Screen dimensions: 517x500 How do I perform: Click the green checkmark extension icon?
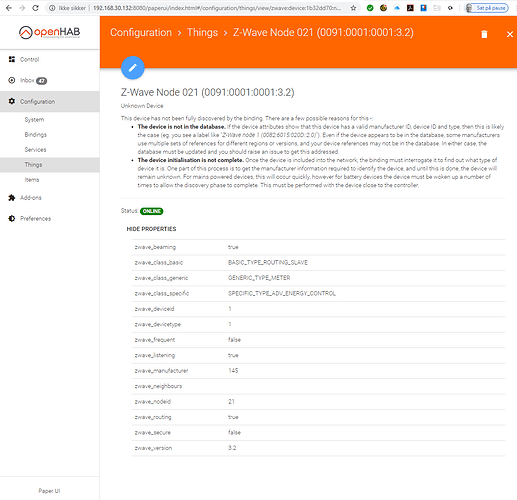(x=370, y=8)
